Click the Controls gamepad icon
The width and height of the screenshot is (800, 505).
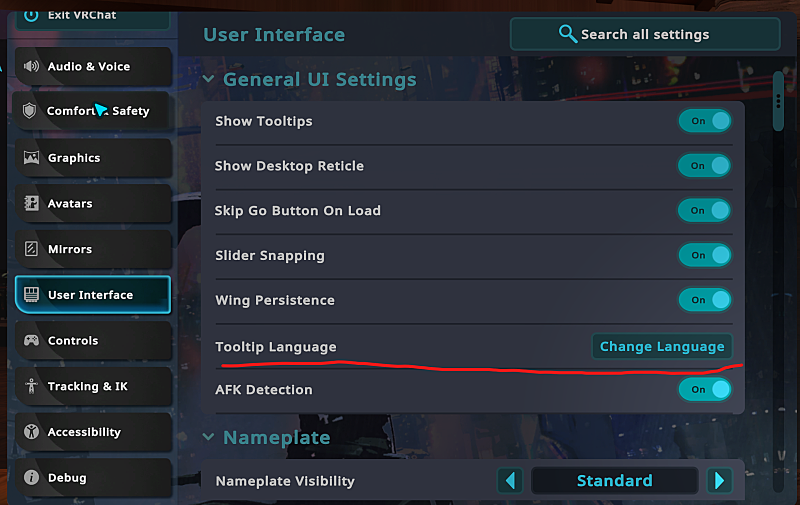coord(31,341)
